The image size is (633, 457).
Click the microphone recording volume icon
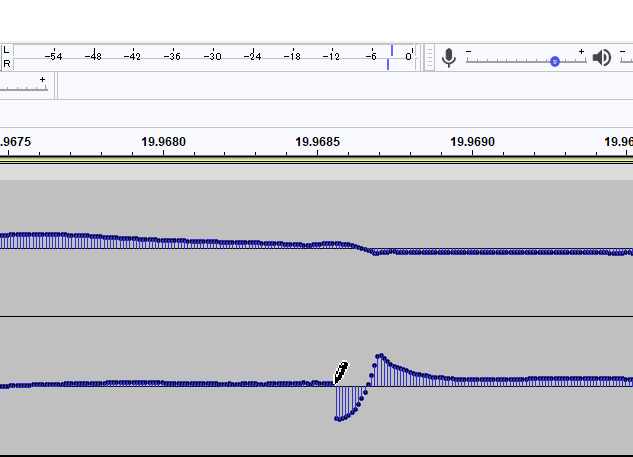pos(449,58)
